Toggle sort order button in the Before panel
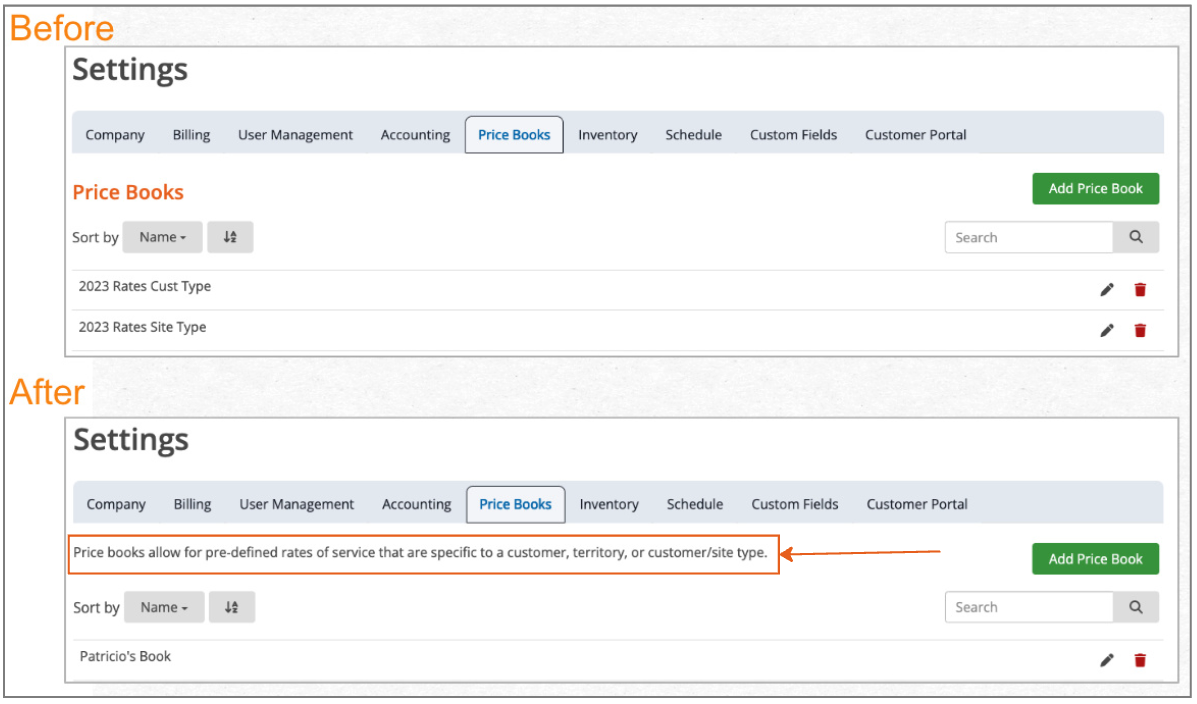Screen dimensions: 1197x704 (x=230, y=237)
